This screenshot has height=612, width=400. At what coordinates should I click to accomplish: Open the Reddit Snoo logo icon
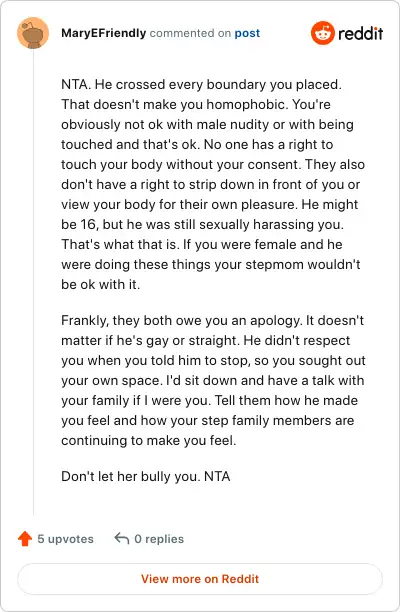323,33
